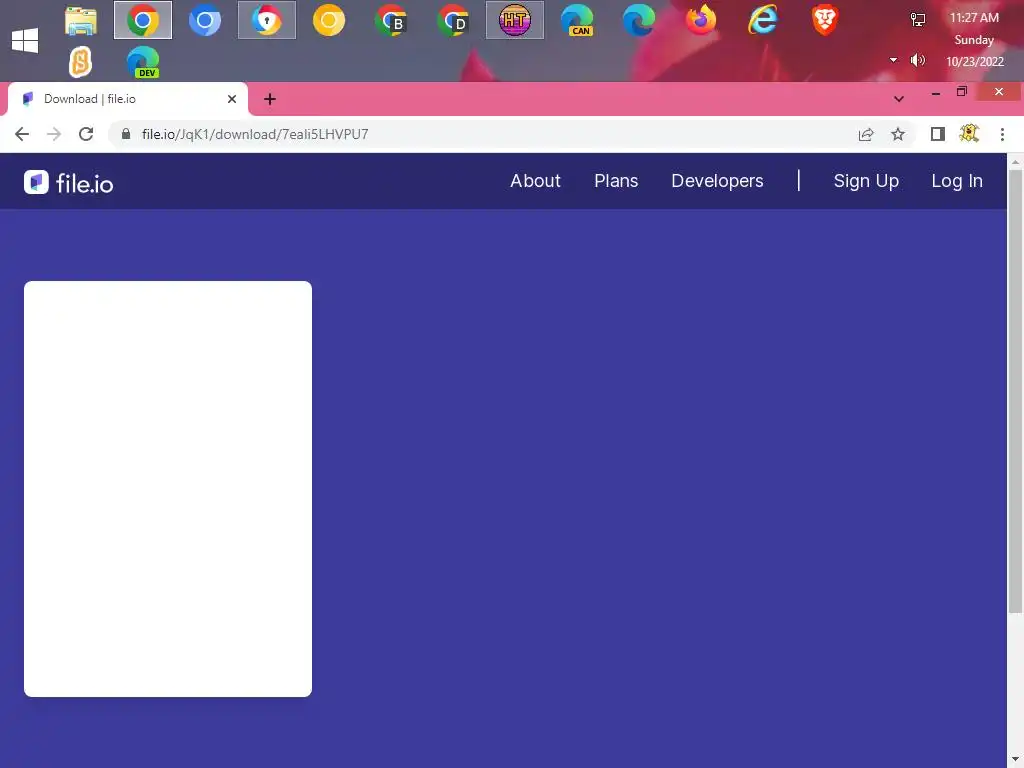This screenshot has width=1024, height=768.
Task: Open the Plans page
Action: pos(616,181)
